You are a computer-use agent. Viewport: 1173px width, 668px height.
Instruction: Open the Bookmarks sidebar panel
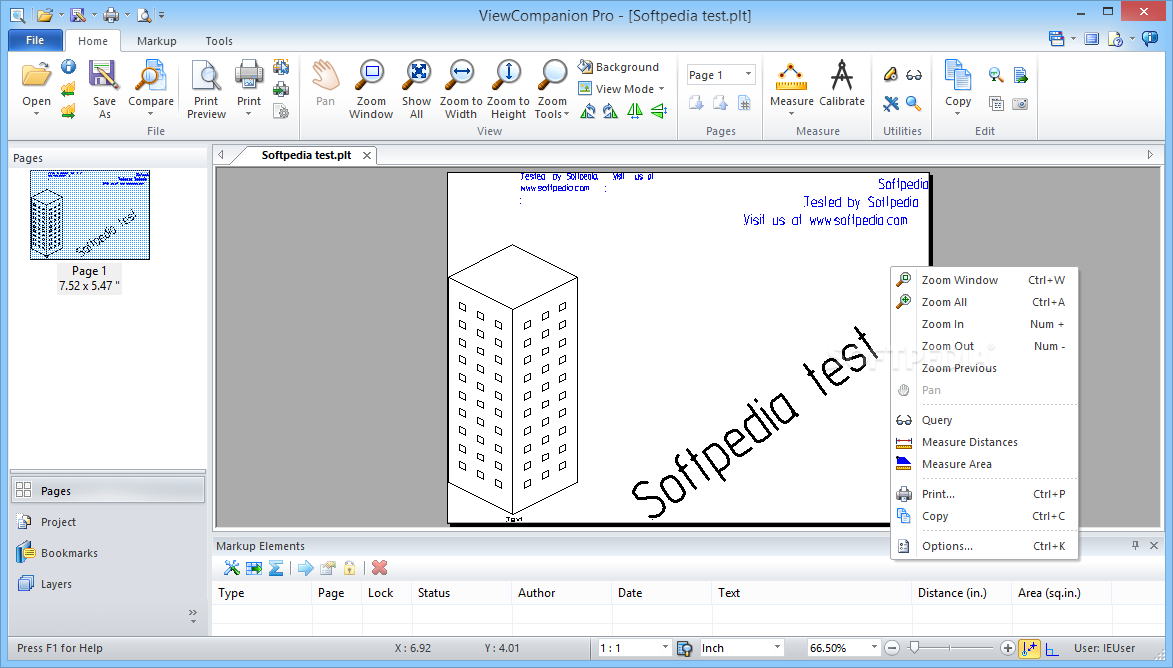point(108,553)
